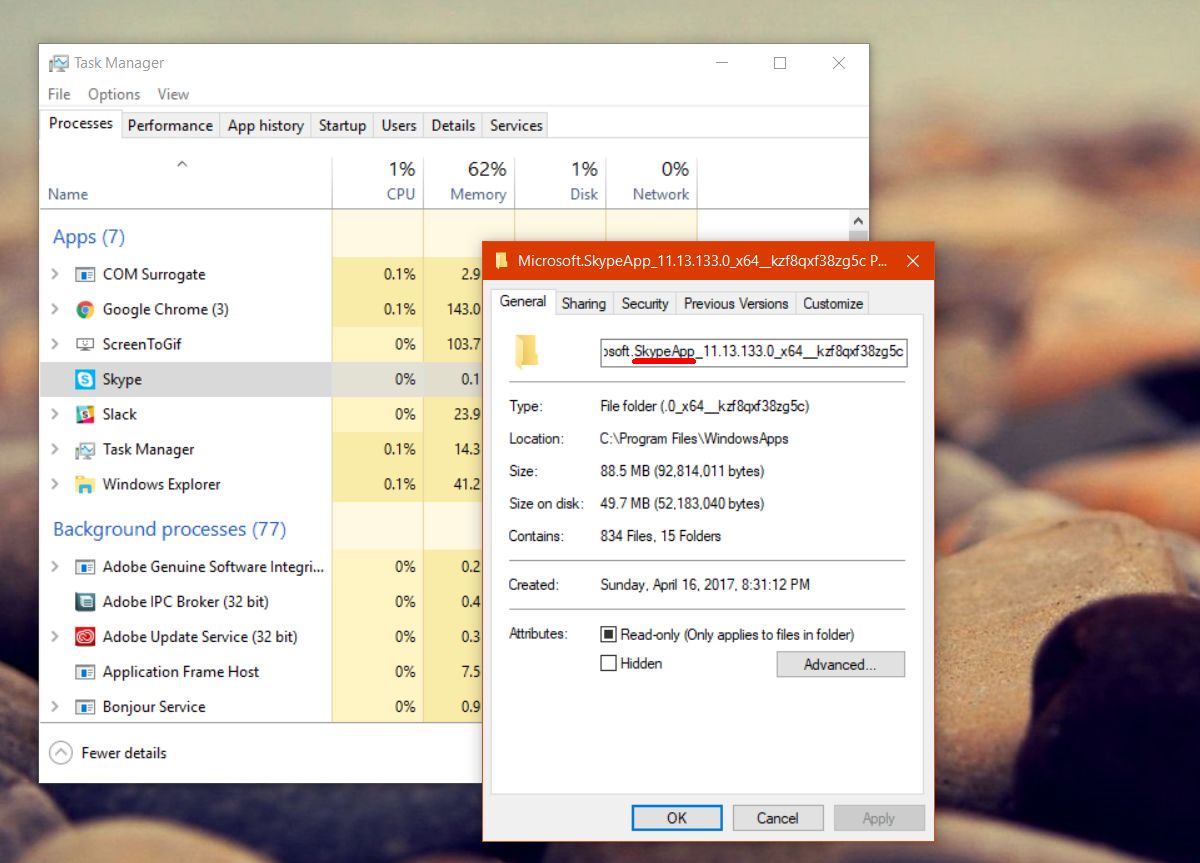
Task: Switch to the Details tab
Action: (x=453, y=125)
